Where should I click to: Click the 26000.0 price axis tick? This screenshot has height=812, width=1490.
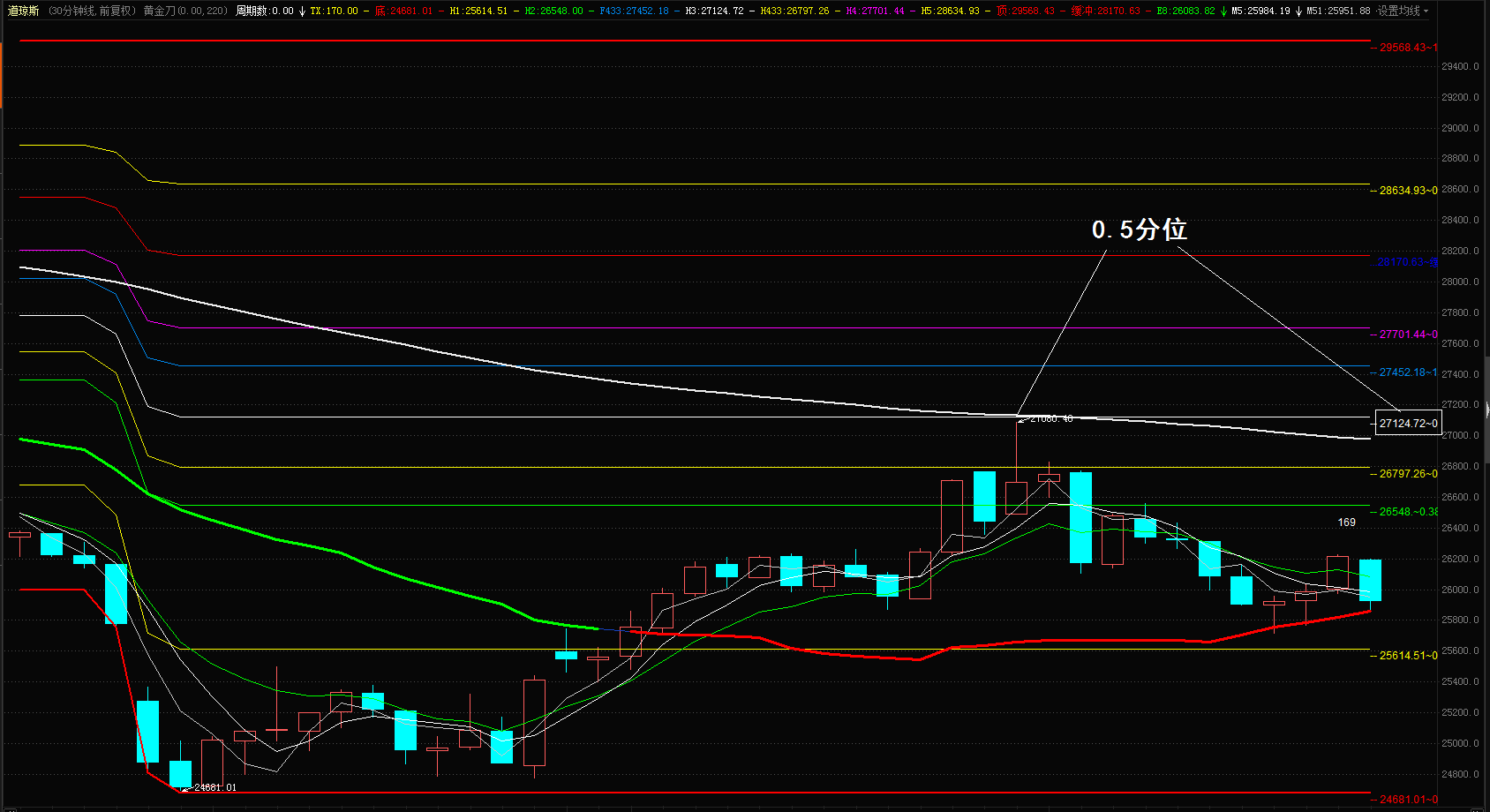coord(1460,590)
